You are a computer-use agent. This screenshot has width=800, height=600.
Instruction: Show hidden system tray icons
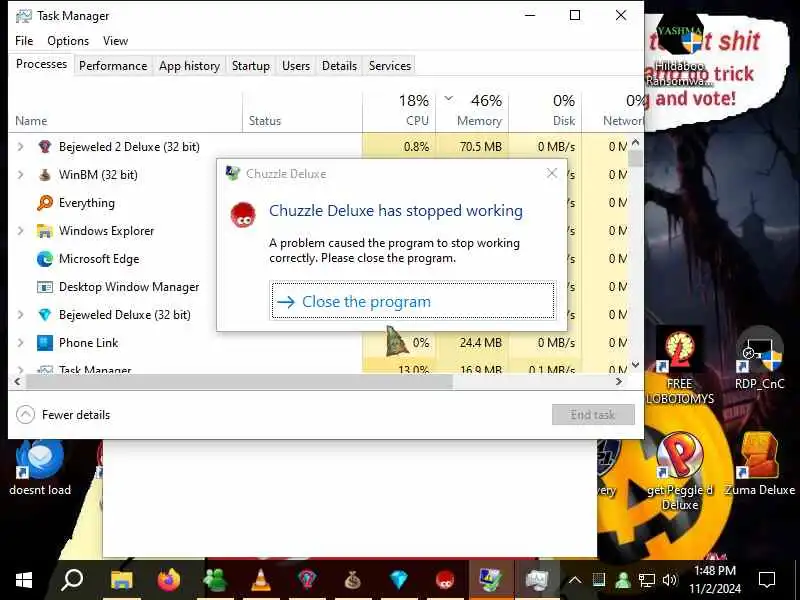coord(575,580)
